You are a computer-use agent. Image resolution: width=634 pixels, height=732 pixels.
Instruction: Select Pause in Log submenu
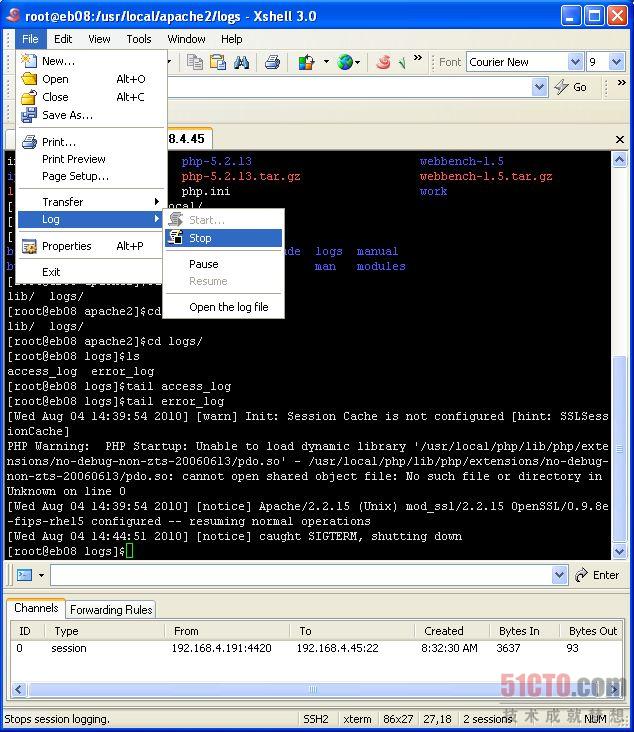click(224, 264)
